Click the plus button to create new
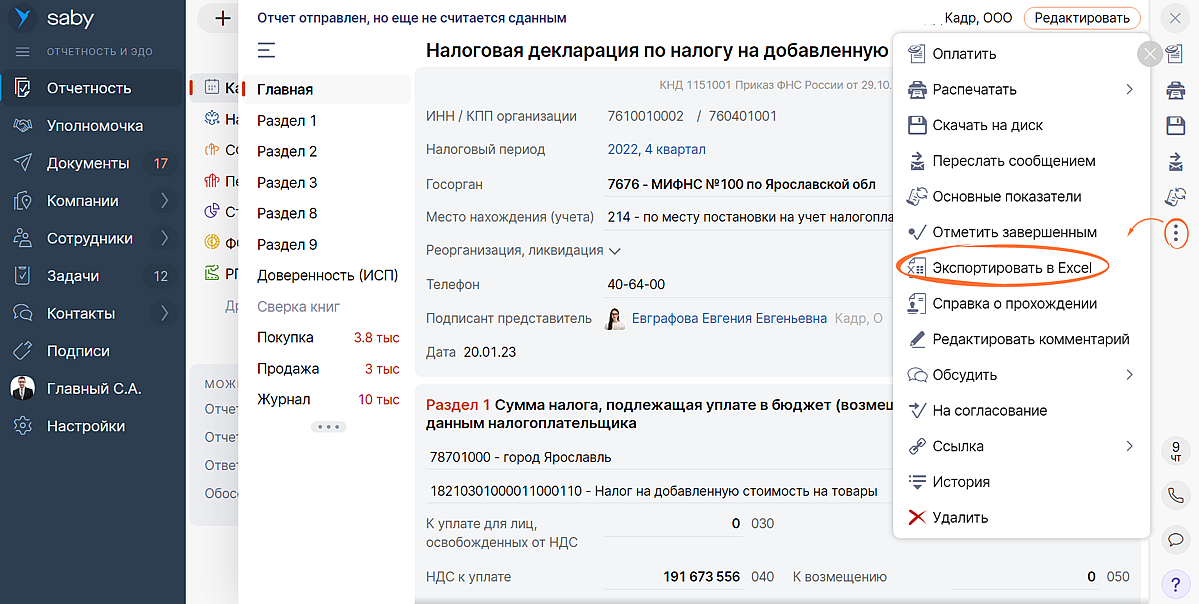 [222, 18]
